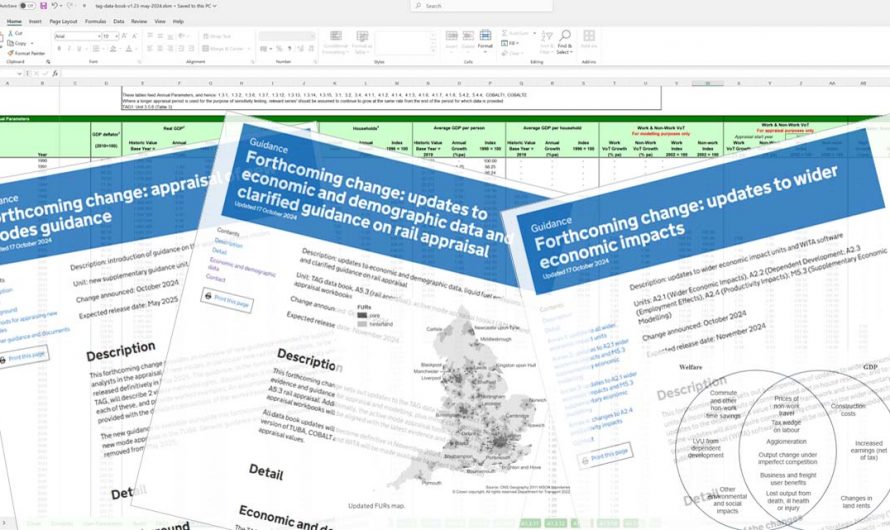Click the Insert Function fx icon
The height and width of the screenshot is (530, 890).
(55, 73)
